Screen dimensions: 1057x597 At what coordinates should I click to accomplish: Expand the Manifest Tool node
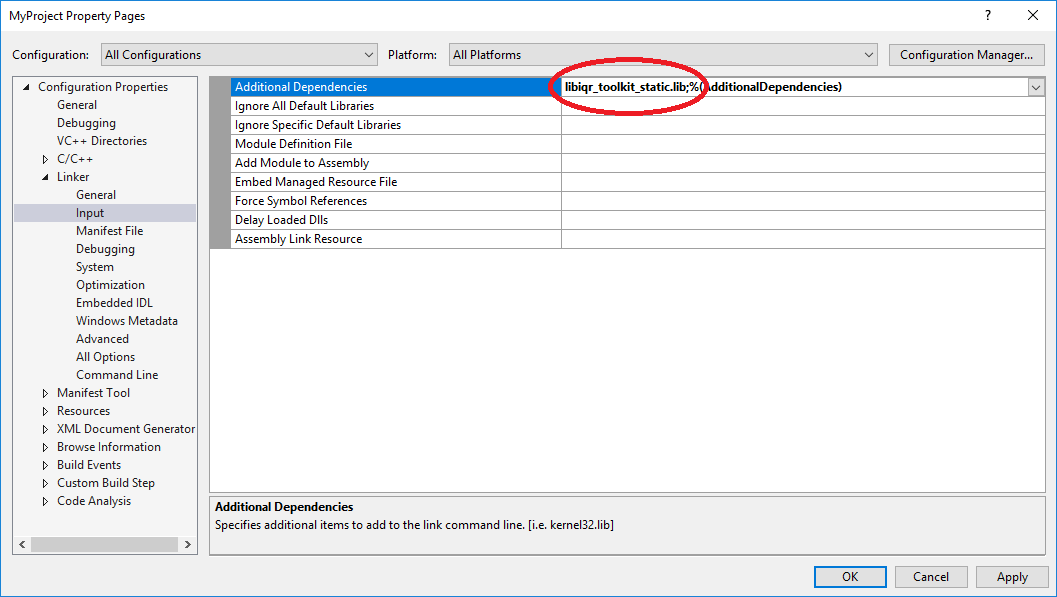[44, 392]
